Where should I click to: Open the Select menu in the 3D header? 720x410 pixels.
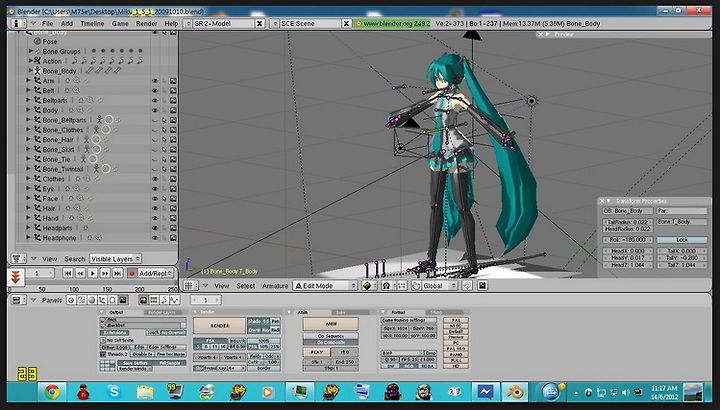click(246, 286)
